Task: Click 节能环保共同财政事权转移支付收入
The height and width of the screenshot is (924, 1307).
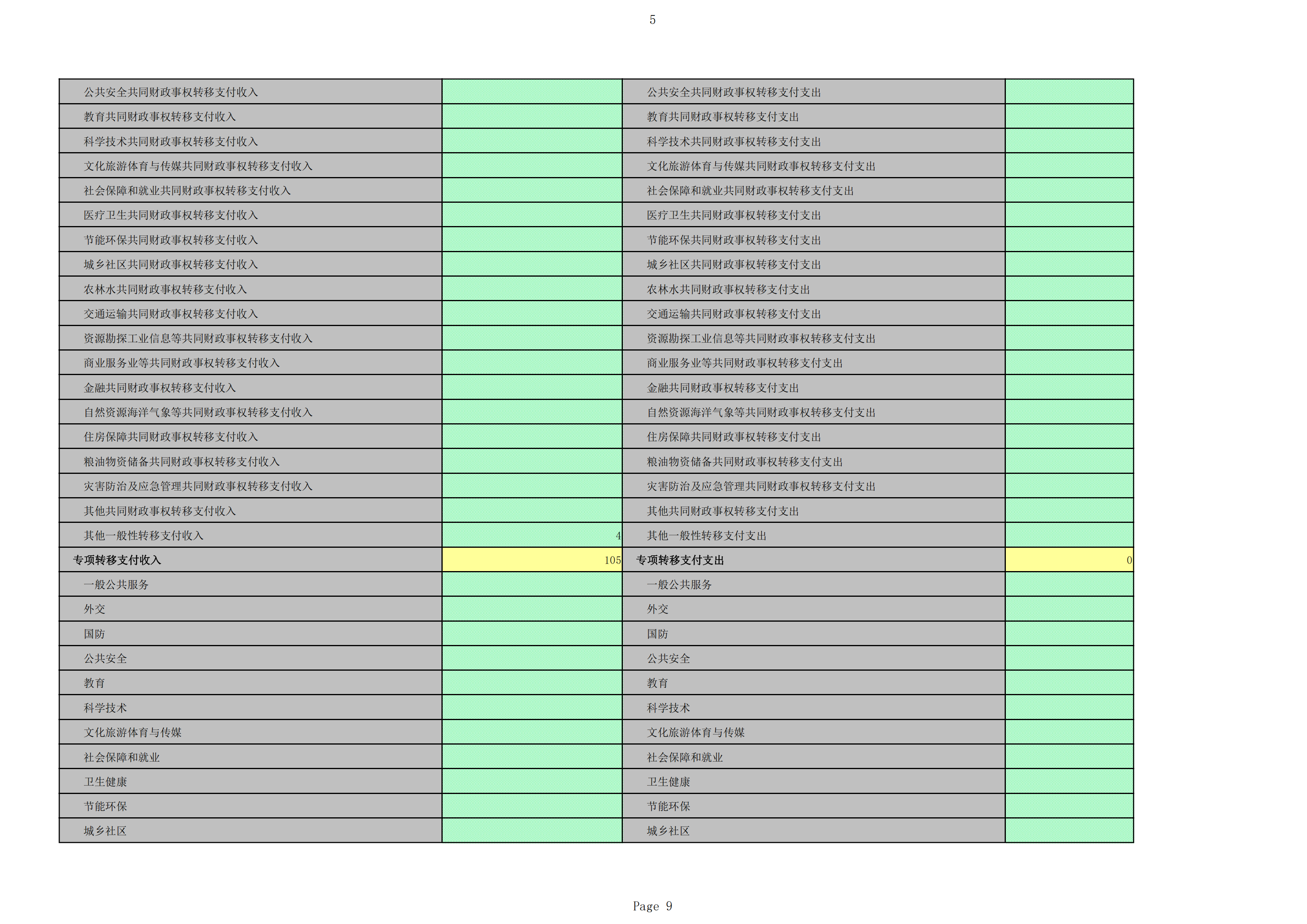Action: pyautogui.click(x=171, y=240)
